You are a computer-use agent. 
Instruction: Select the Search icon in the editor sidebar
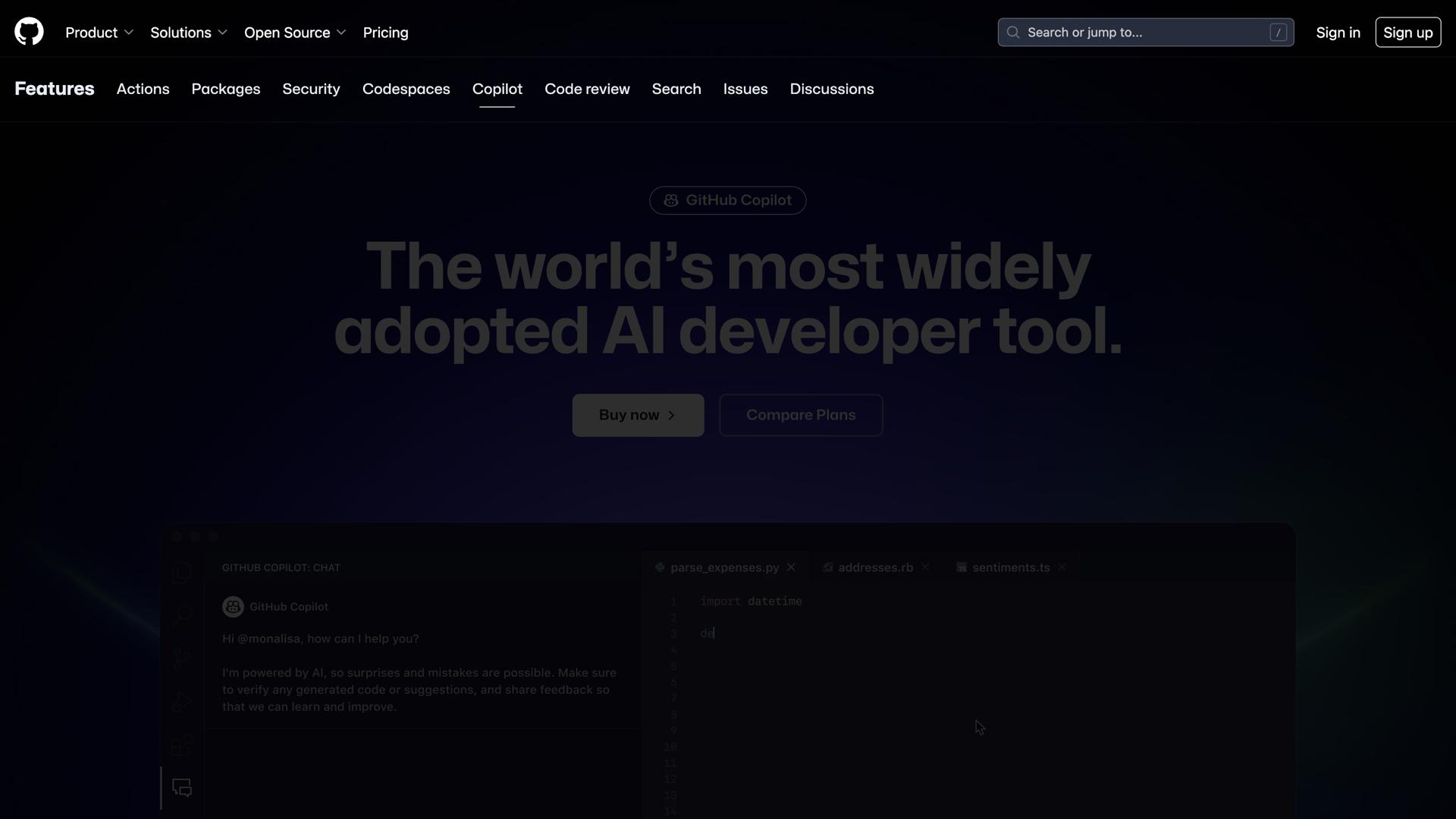(181, 615)
